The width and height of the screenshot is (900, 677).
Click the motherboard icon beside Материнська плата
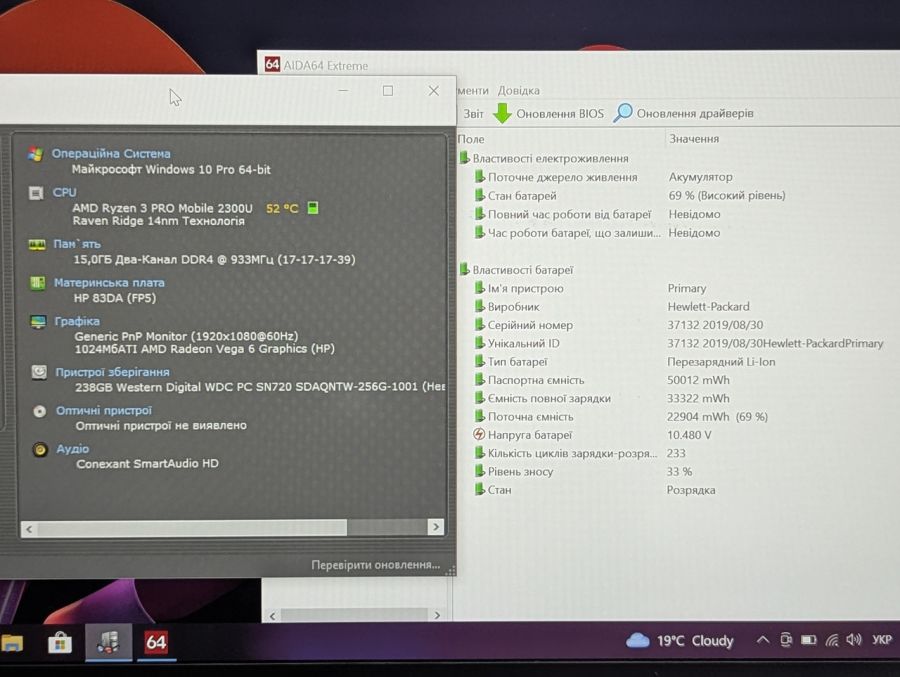coord(37,283)
